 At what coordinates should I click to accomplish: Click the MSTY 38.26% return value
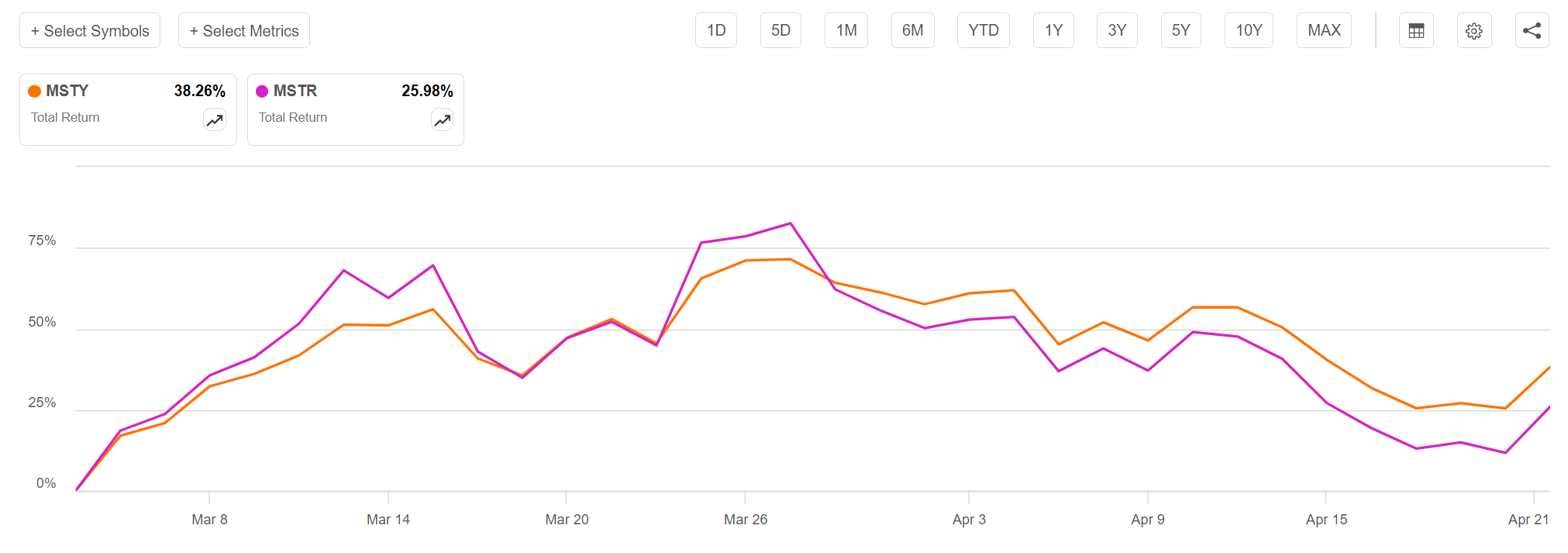200,90
